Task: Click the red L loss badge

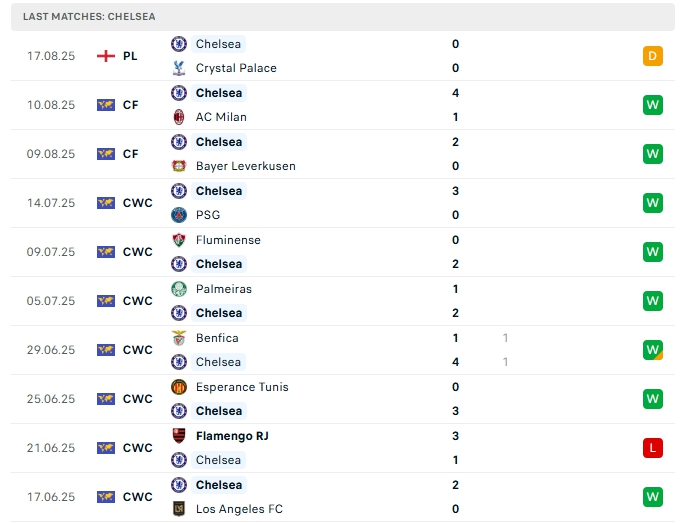Action: pyautogui.click(x=652, y=448)
